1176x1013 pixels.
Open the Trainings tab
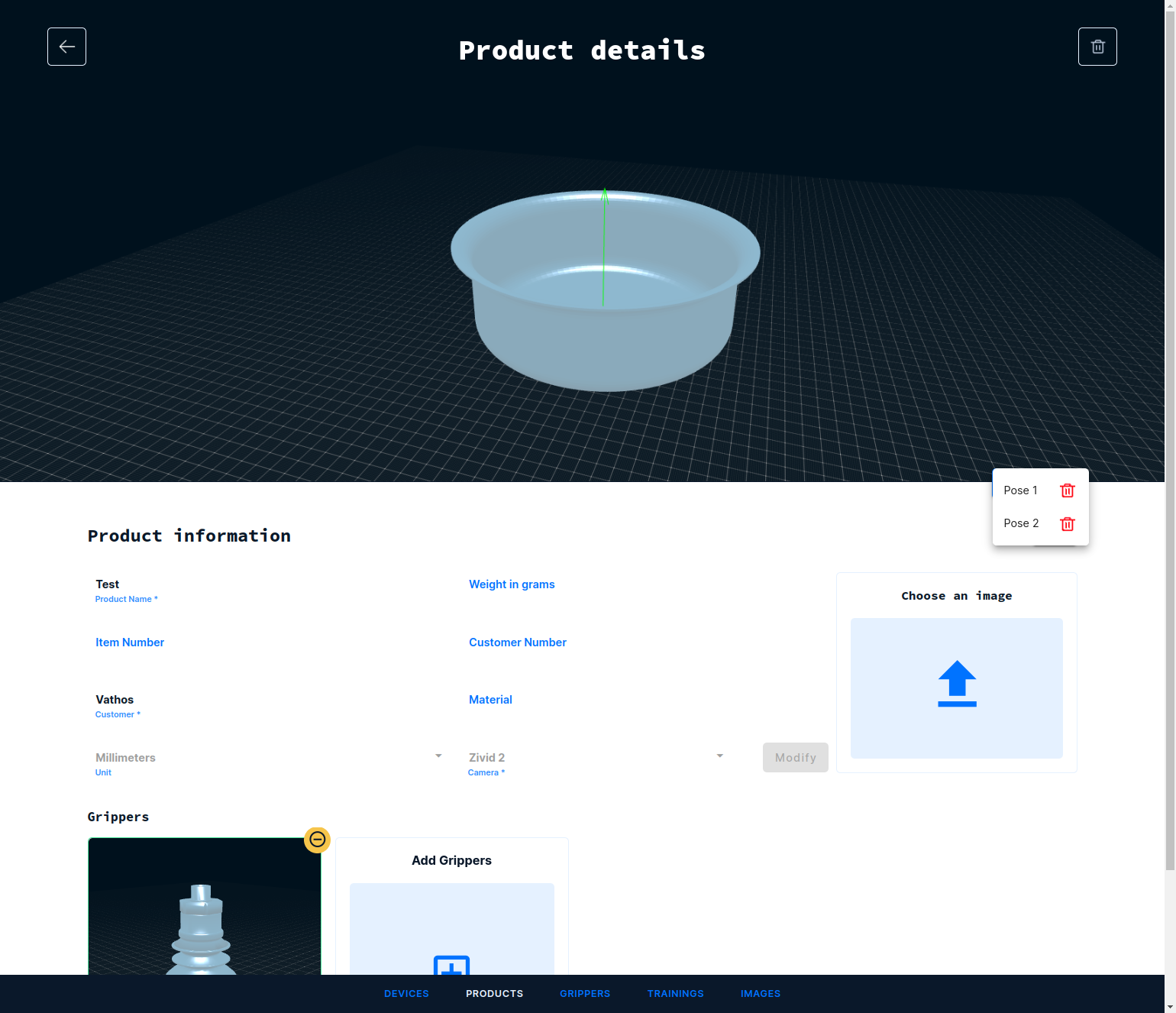(675, 994)
